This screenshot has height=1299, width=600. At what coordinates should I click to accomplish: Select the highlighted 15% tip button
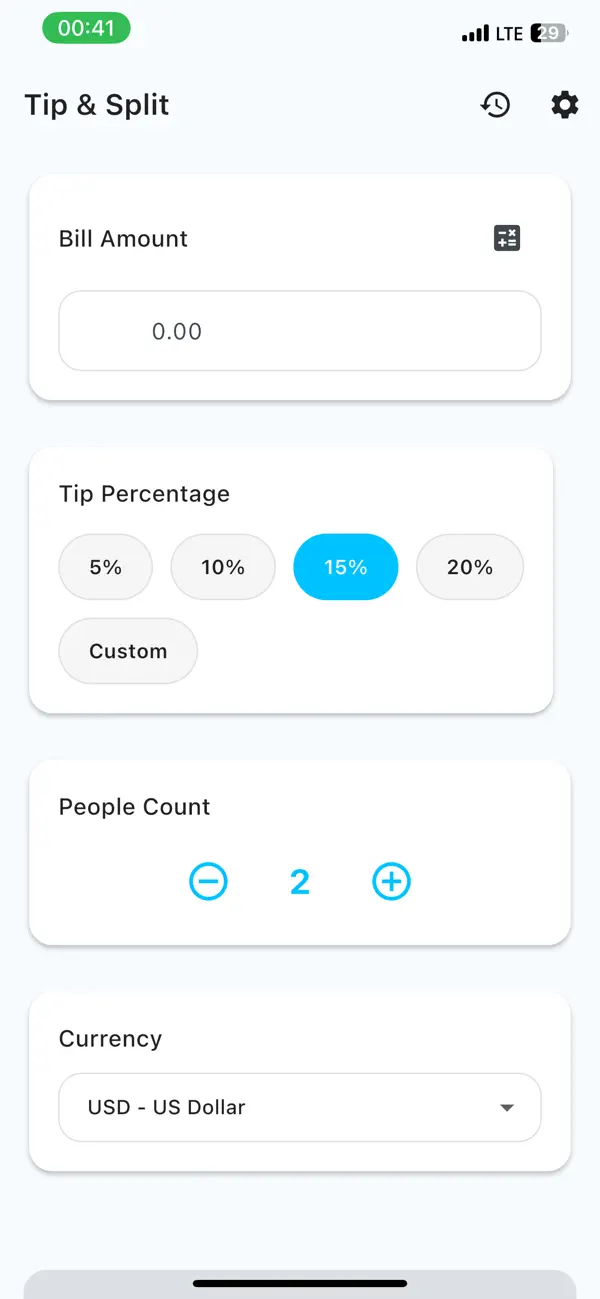345,567
